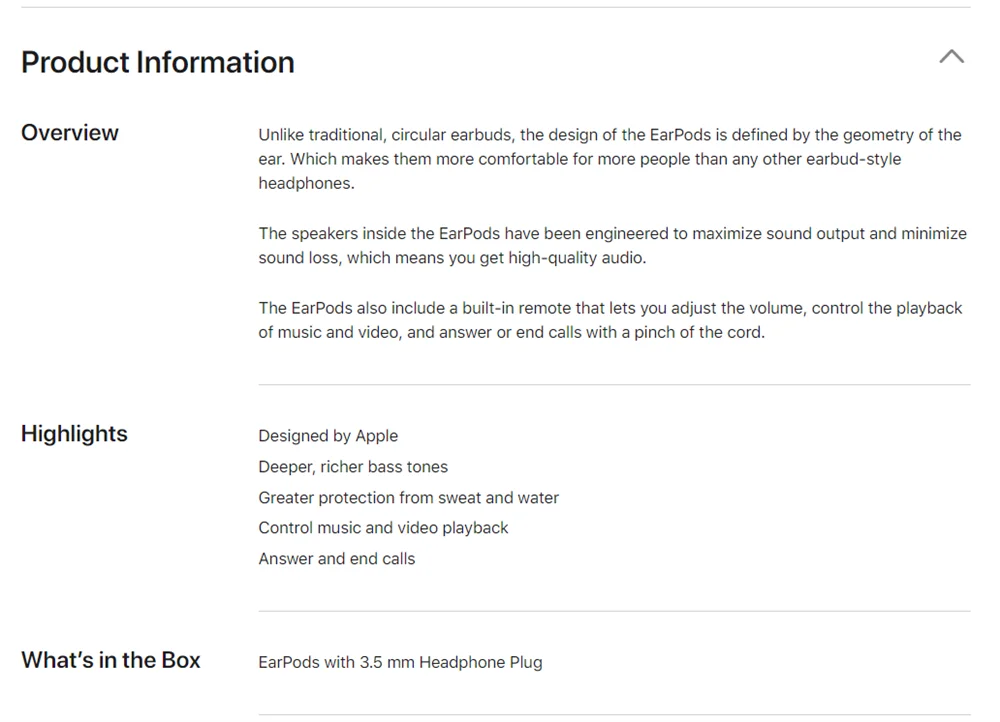This screenshot has width=1000, height=722.
Task: Click the divider under the What's in the Box row
Action: point(614,715)
